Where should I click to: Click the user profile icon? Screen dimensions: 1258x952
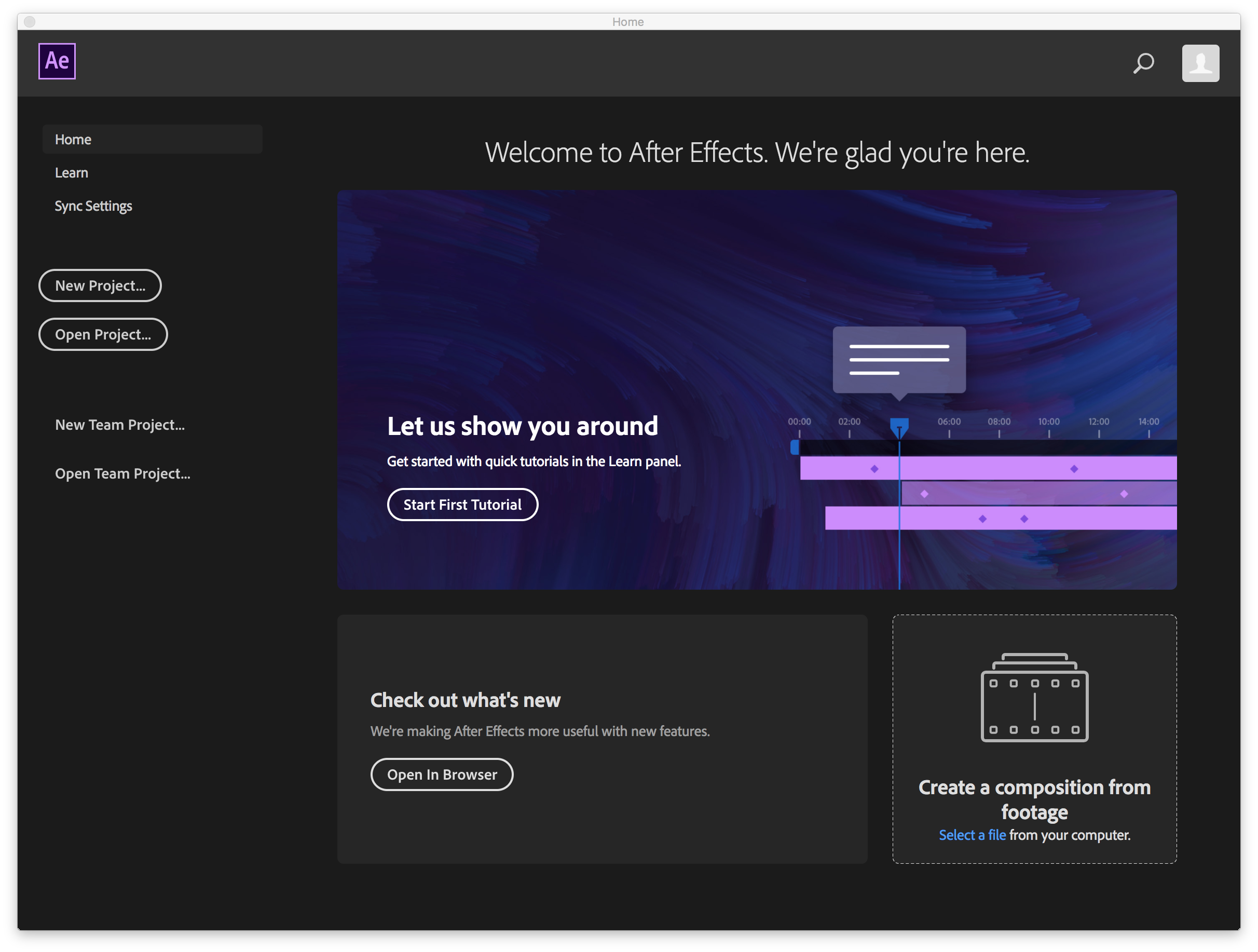pyautogui.click(x=1200, y=62)
